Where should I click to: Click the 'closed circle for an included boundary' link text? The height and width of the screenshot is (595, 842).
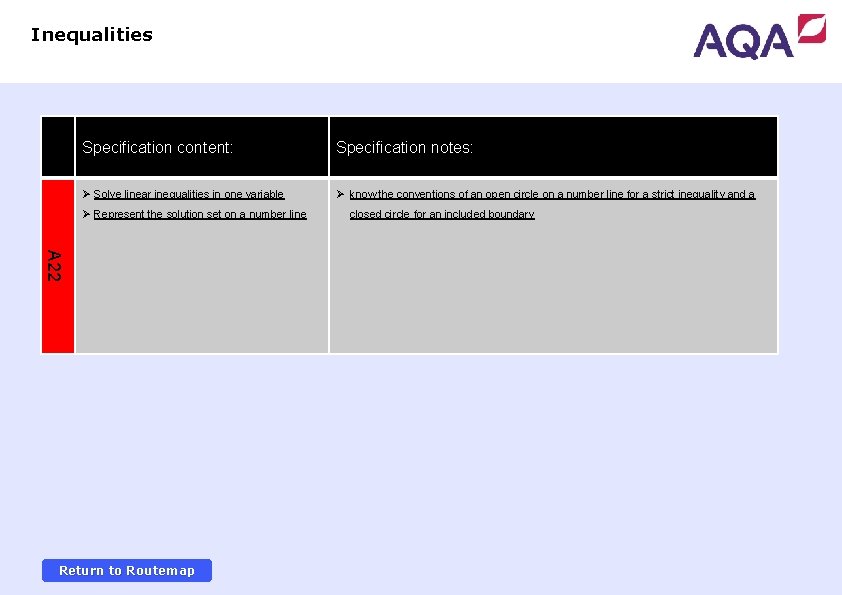pyautogui.click(x=442, y=214)
